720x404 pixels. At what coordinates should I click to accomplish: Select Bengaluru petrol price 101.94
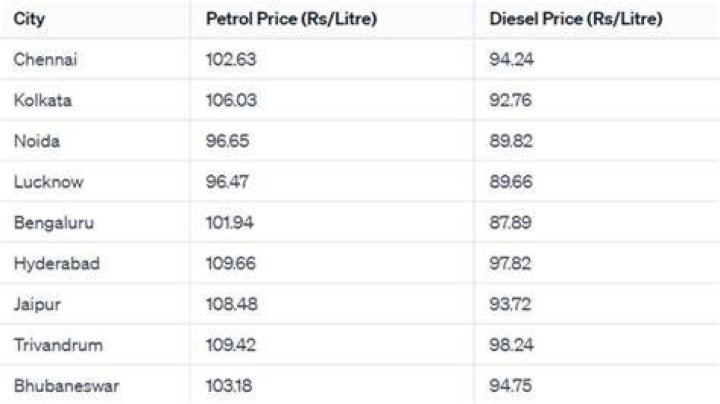point(230,223)
